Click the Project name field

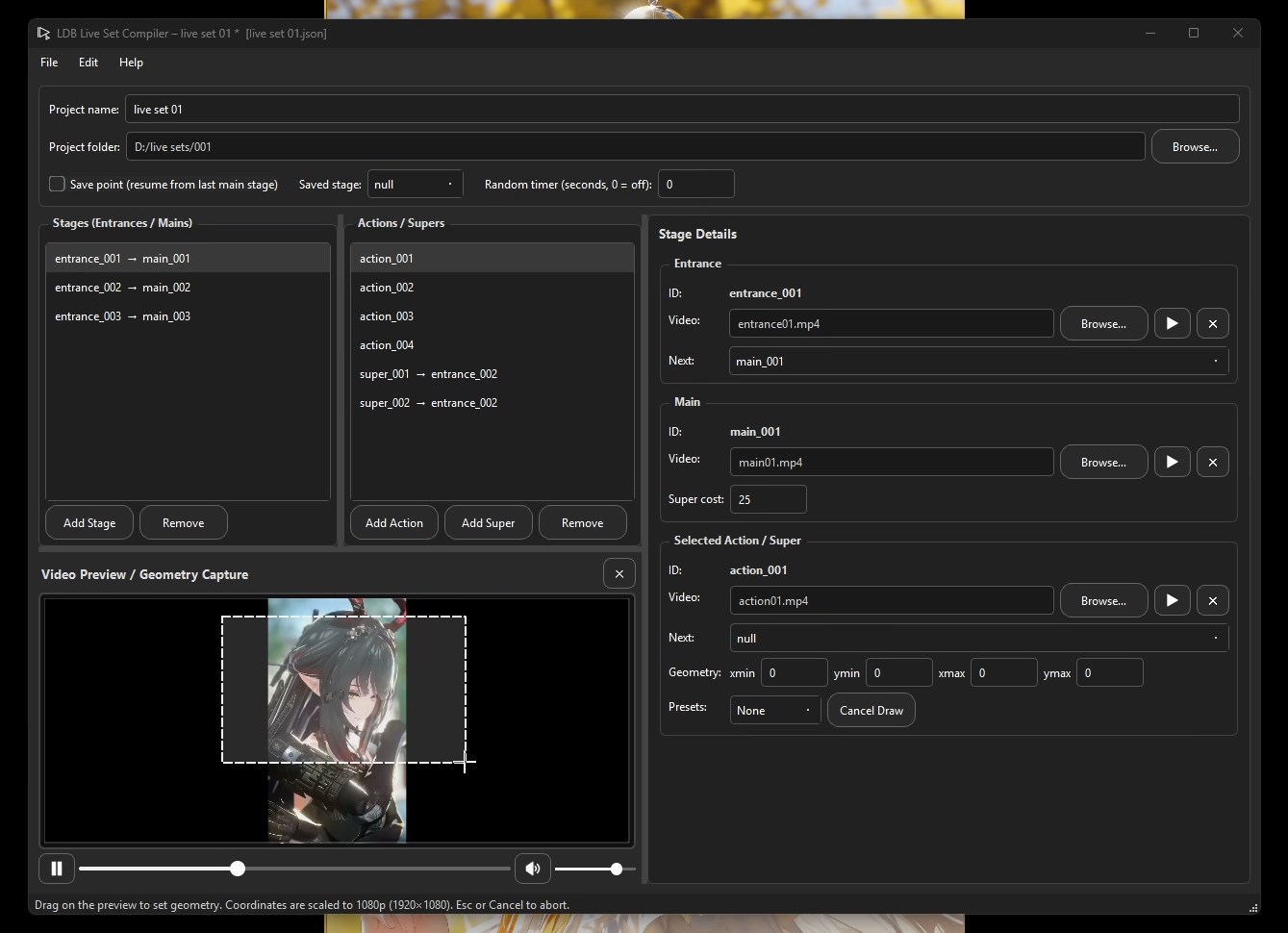tap(682, 110)
